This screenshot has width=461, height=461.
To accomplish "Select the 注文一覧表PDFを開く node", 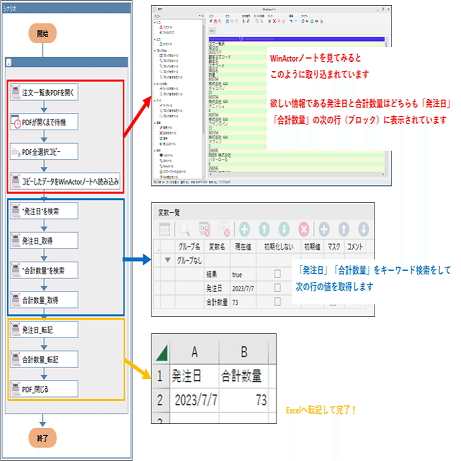I will [44, 92].
